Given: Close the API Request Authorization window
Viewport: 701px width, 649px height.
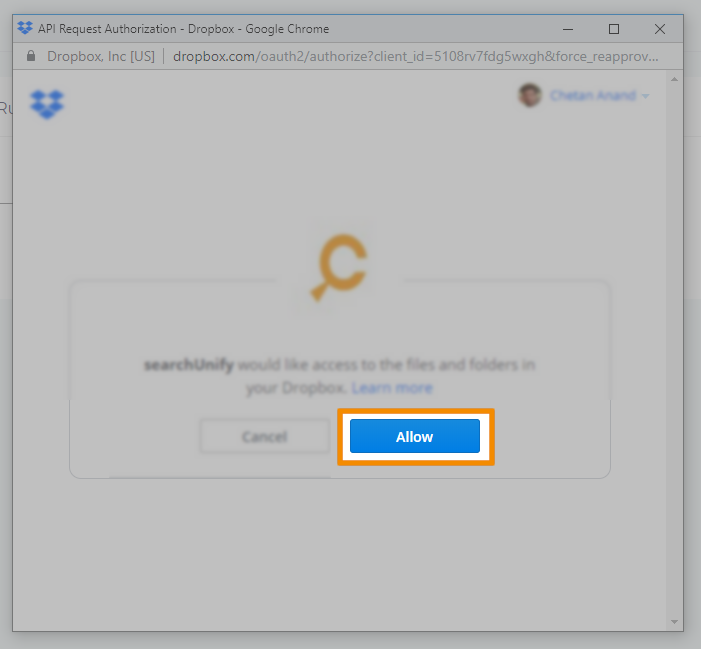Looking at the screenshot, I should [659, 29].
